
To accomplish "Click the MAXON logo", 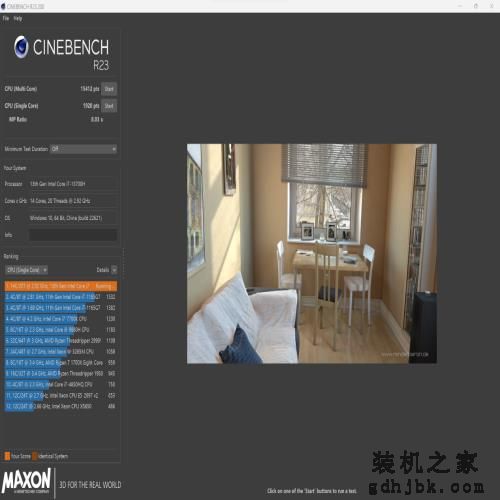I will [26, 481].
